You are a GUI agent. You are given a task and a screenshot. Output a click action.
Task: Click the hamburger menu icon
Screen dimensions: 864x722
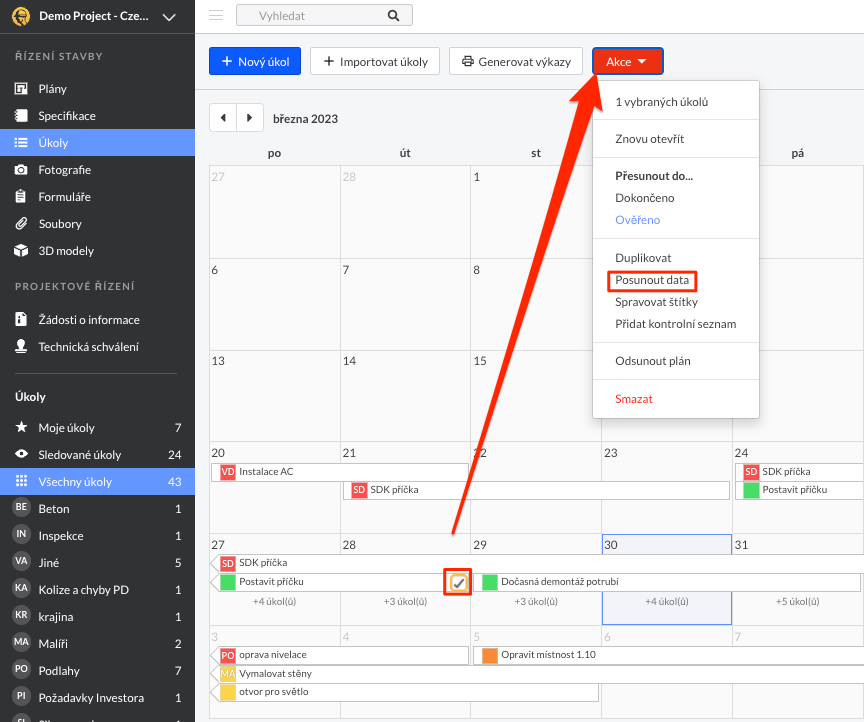(x=216, y=15)
